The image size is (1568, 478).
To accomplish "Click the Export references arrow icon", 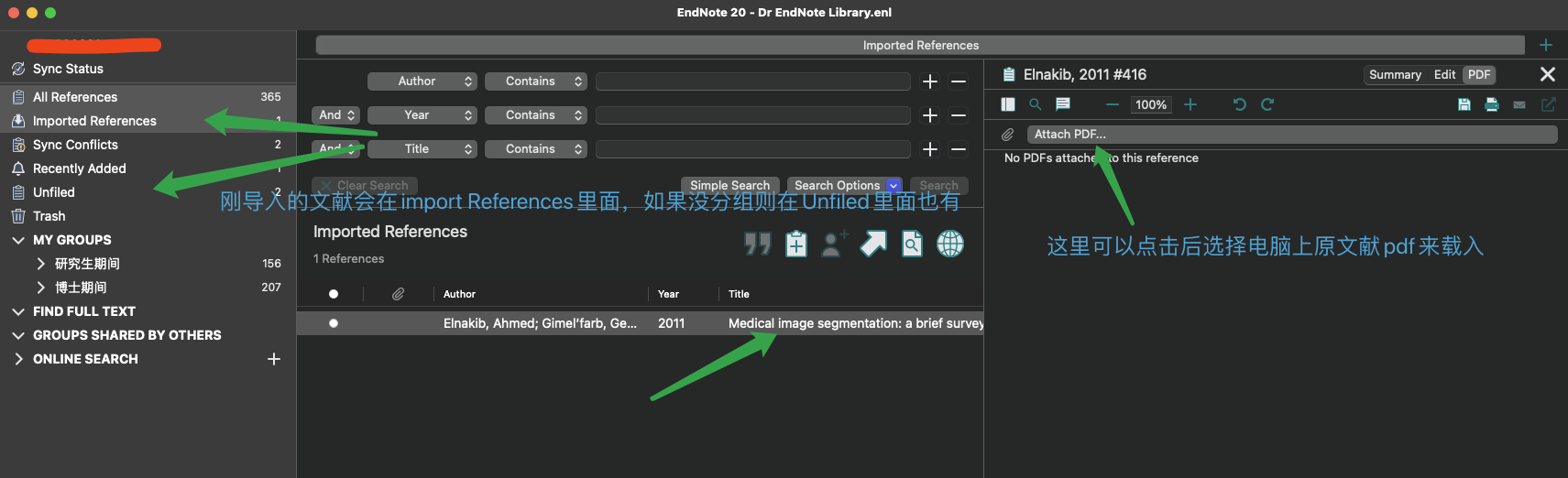I will tap(873, 244).
